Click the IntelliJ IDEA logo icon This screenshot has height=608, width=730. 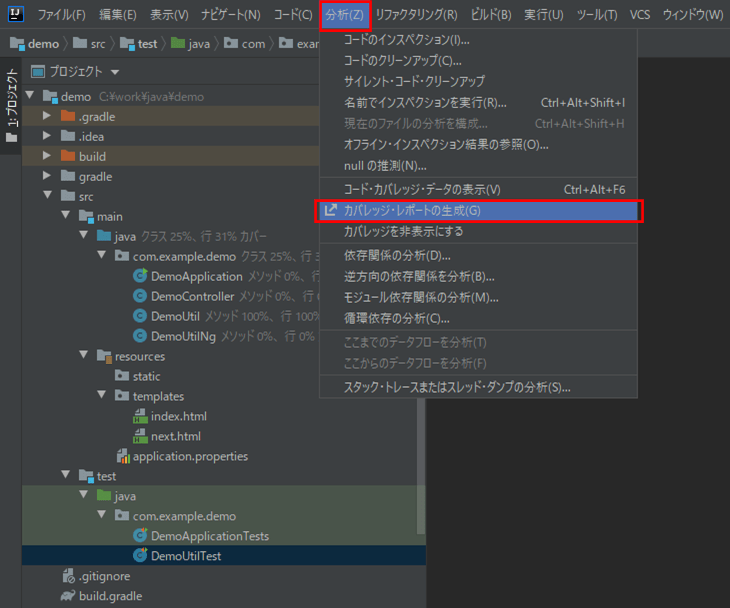pos(14,15)
